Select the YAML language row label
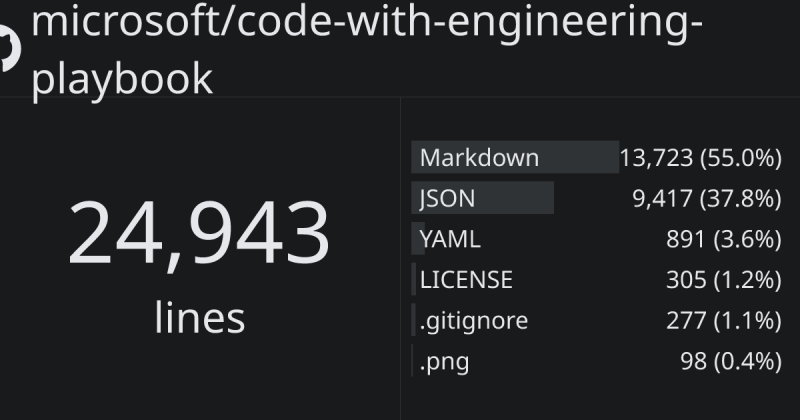Image resolution: width=800 pixels, height=420 pixels. tap(450, 239)
